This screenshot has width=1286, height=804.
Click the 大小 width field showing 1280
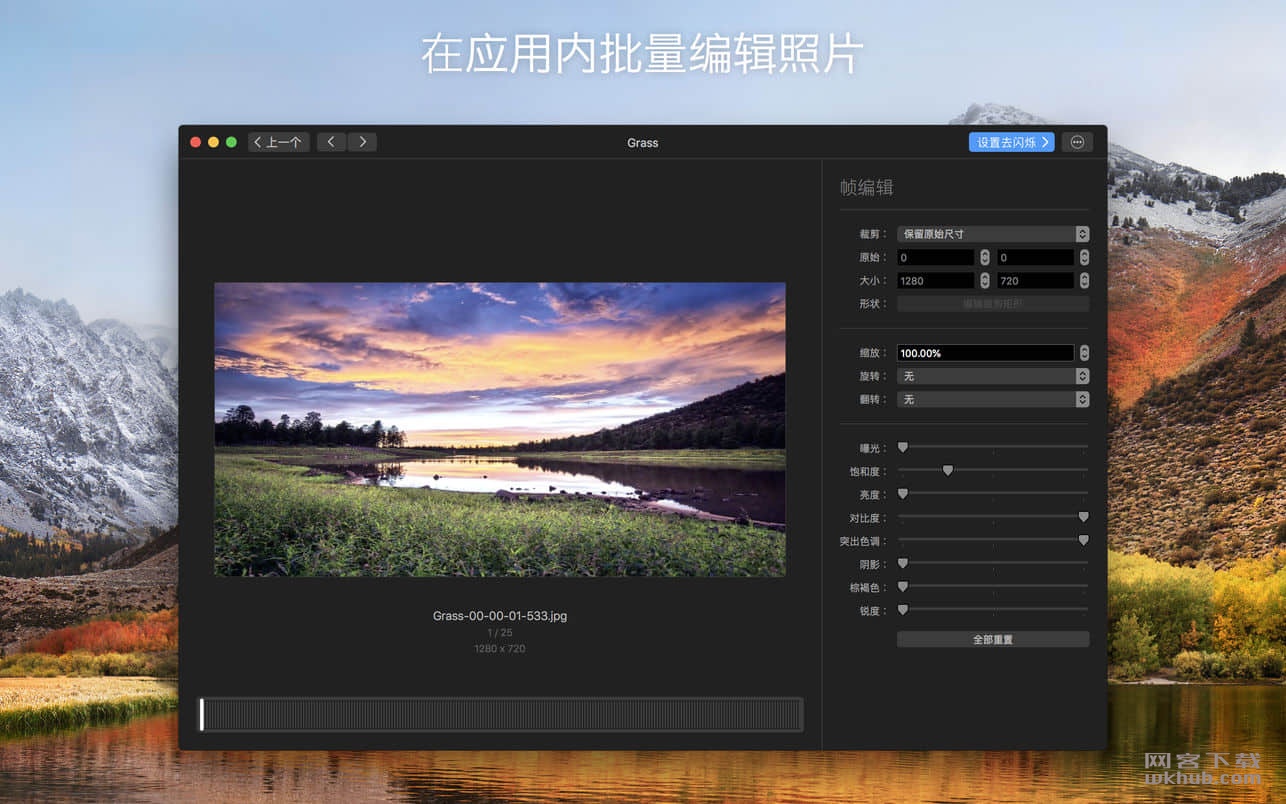pyautogui.click(x=936, y=281)
